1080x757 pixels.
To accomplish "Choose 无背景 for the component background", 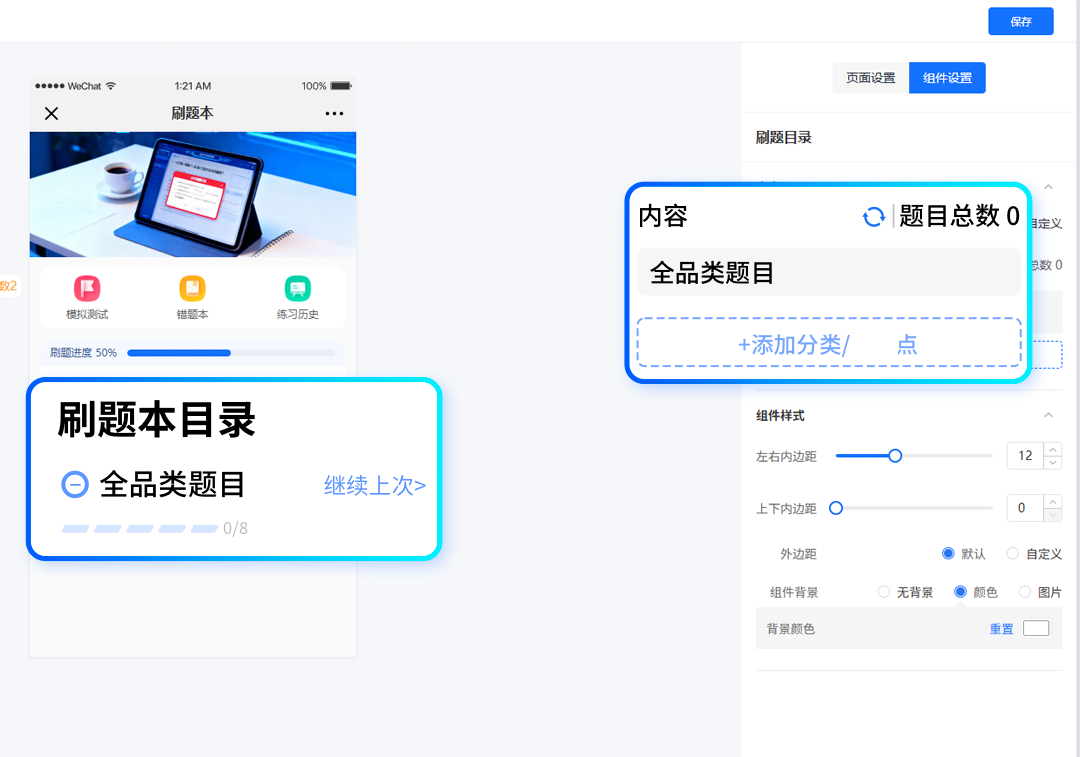I will 884,591.
